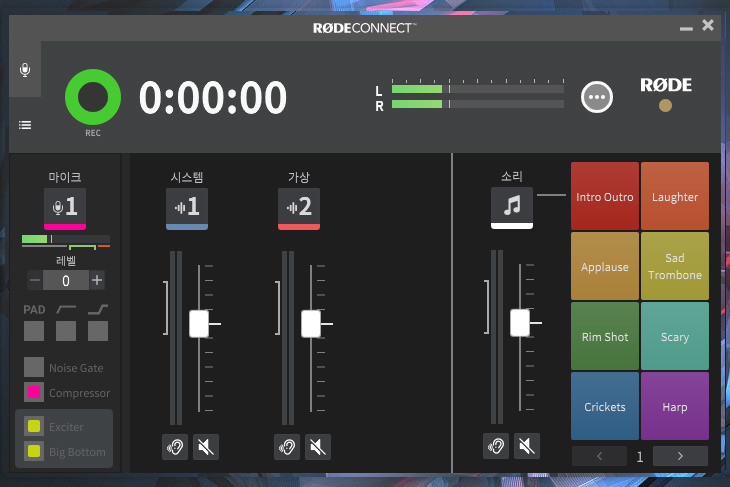Solo listen to the 가상 channel
Screen dimensions: 730x487
pos(287,447)
